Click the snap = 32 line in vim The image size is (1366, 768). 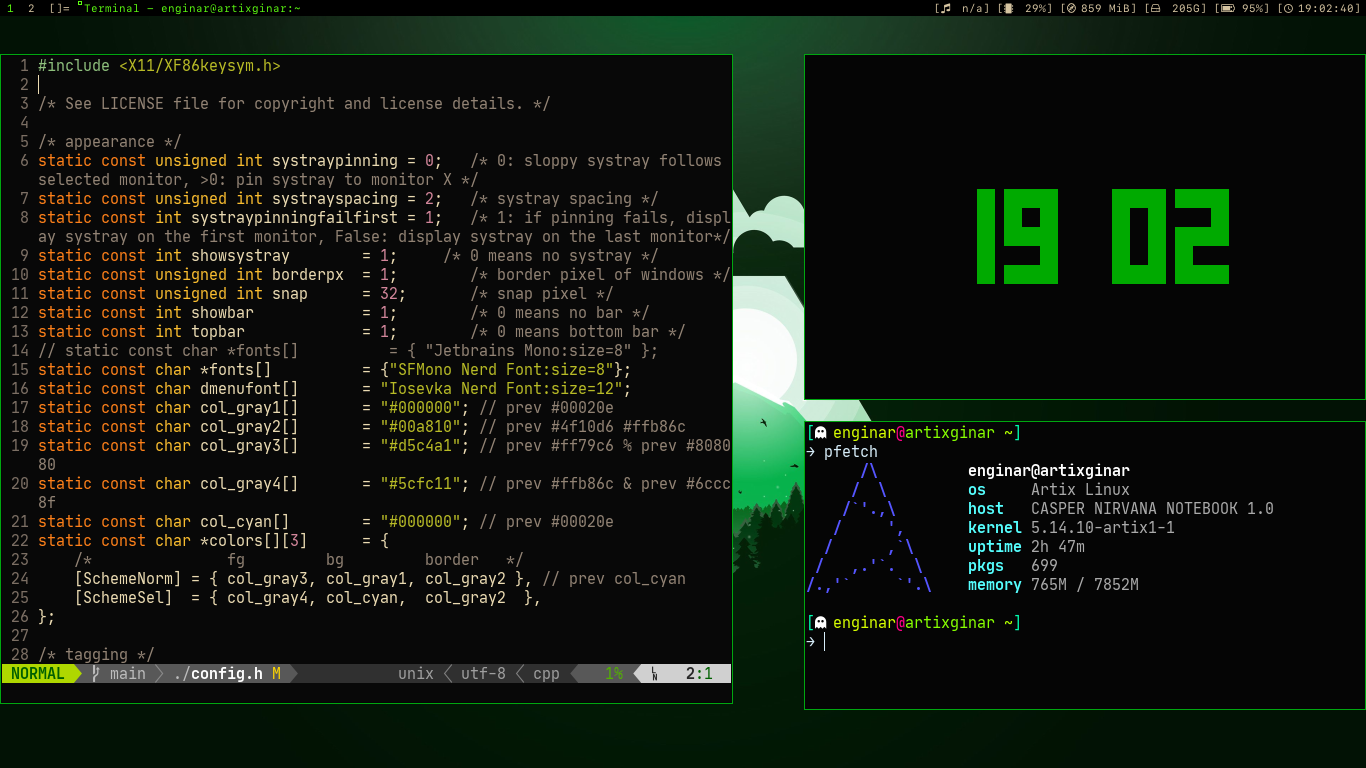(326, 294)
